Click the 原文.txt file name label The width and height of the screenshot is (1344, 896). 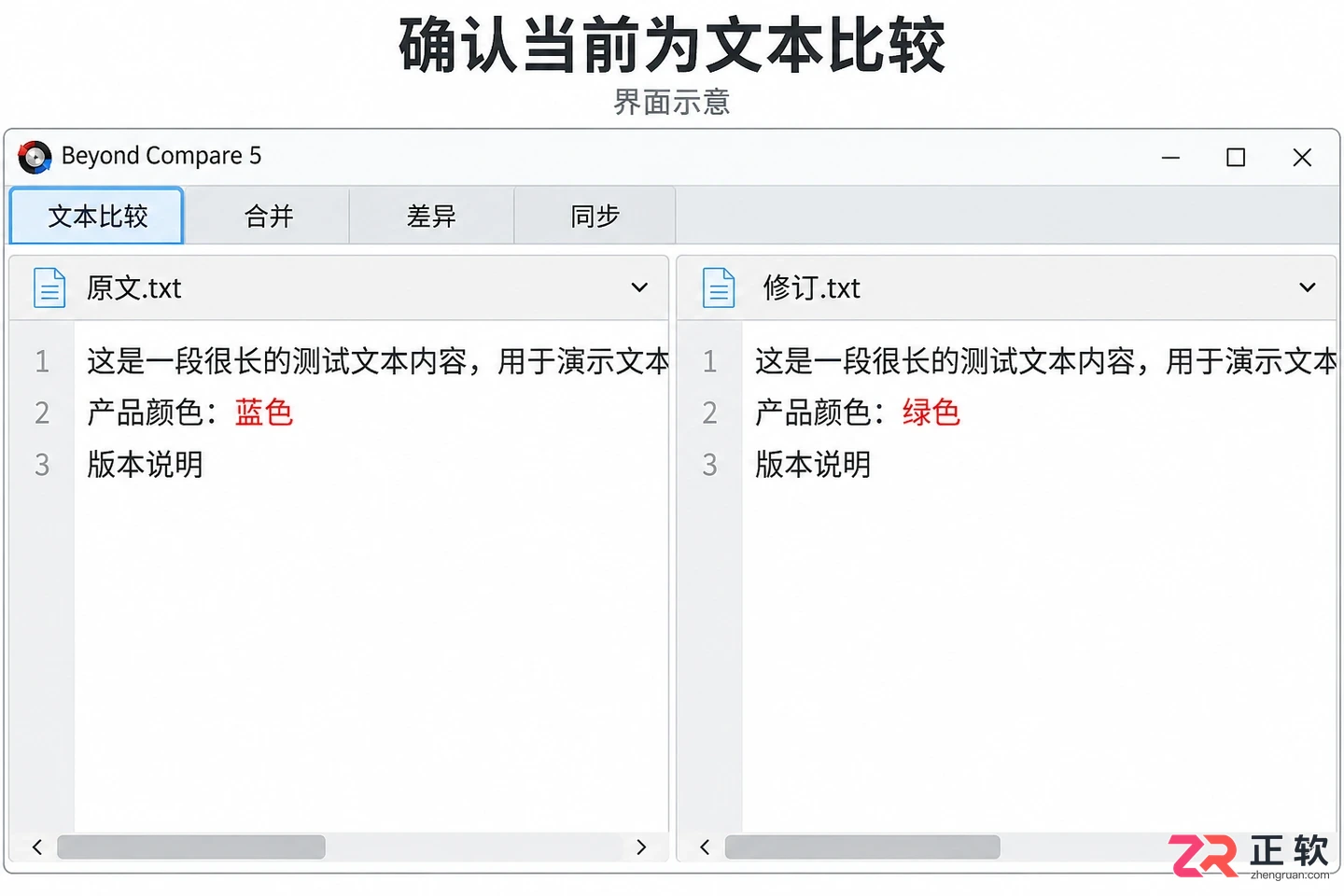(134, 287)
